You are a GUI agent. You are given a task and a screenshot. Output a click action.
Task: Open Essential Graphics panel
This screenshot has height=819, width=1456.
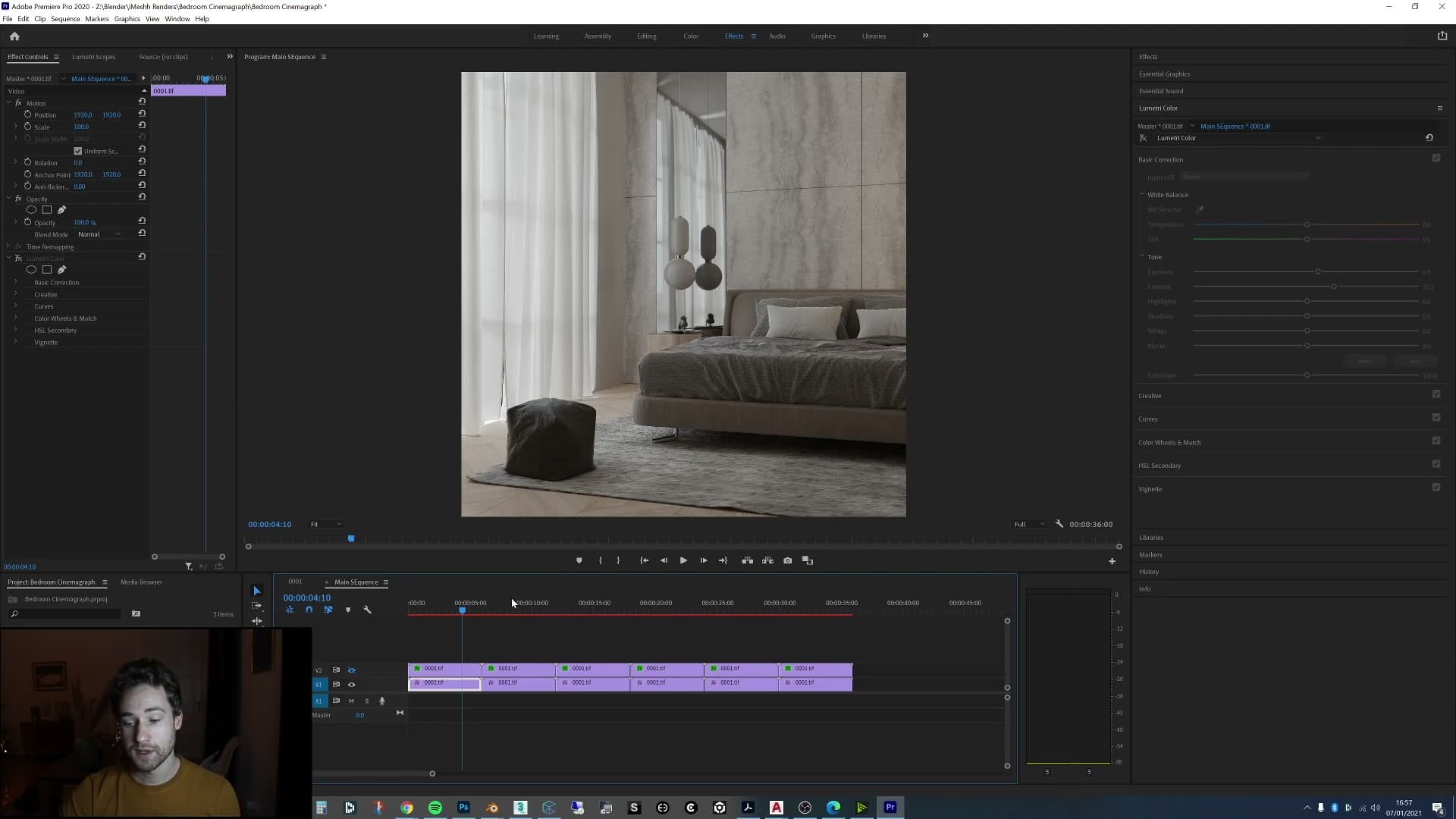1164,74
